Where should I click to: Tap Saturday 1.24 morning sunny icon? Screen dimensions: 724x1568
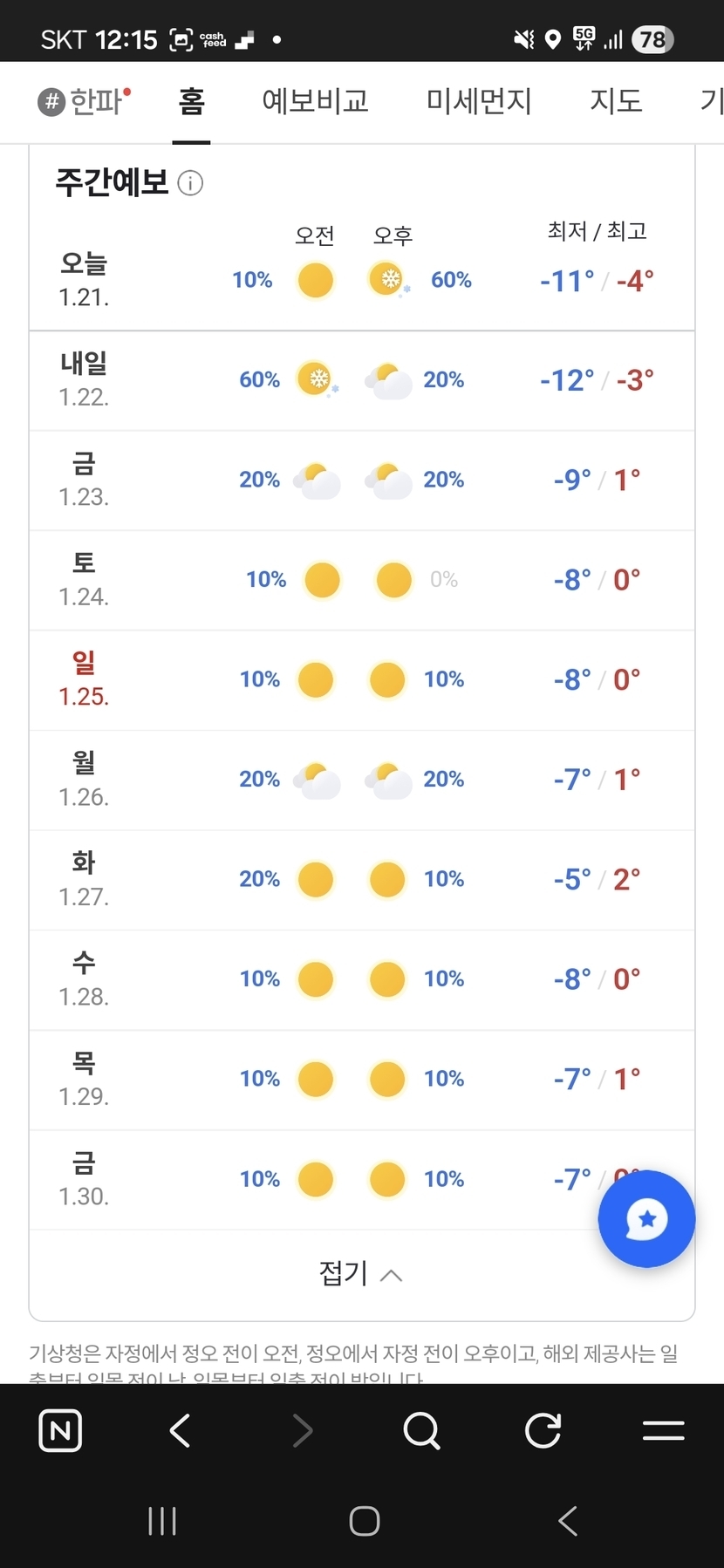point(322,580)
